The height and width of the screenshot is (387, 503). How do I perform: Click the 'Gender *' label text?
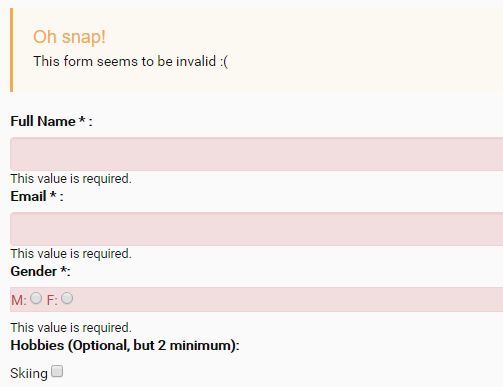pos(40,271)
